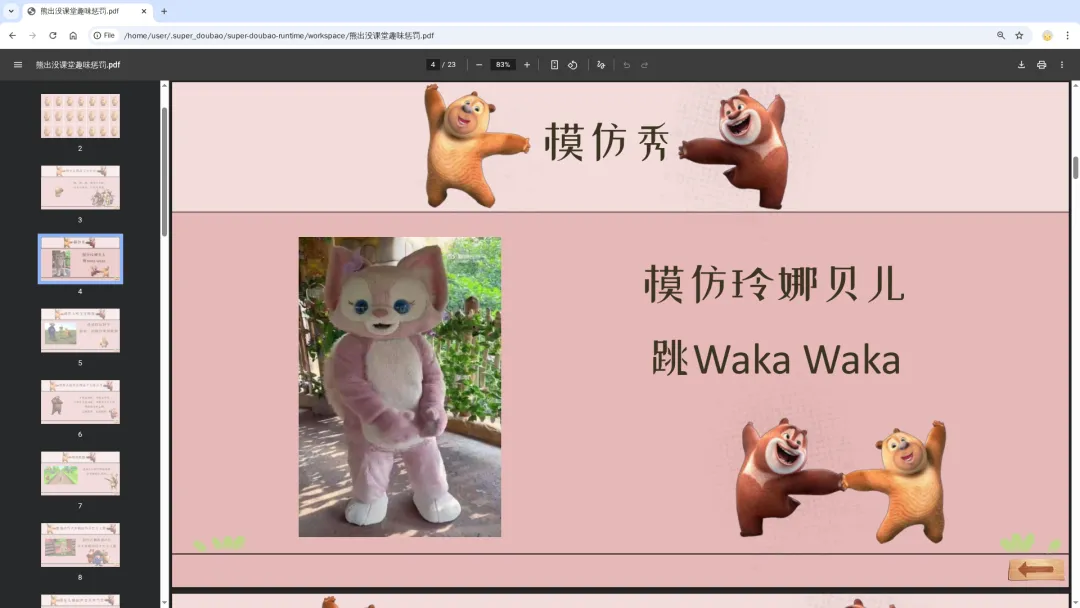This screenshot has width=1080, height=608.
Task: Open page 8 thumbnail
Action: [80, 545]
